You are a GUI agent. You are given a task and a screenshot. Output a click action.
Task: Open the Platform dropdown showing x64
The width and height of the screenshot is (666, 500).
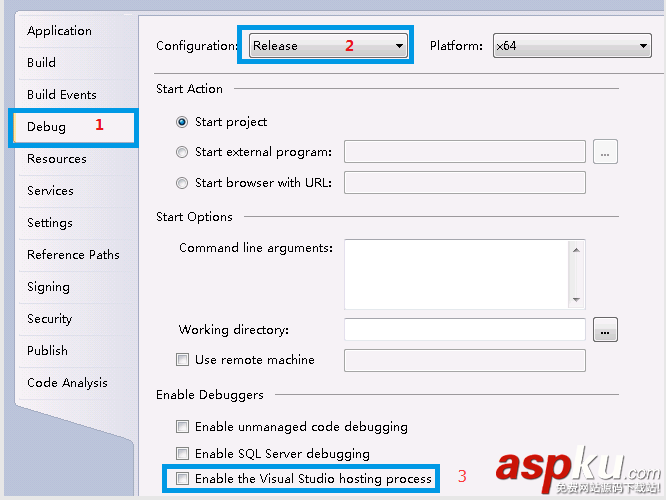[572, 45]
